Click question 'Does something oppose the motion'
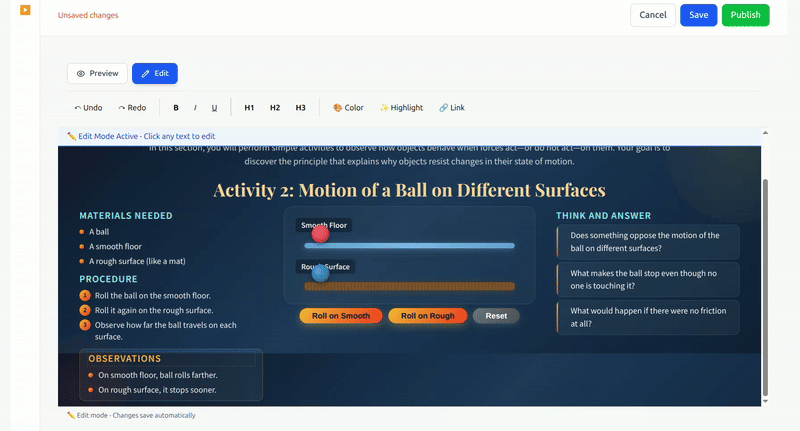This screenshot has width=800, height=431. pyautogui.click(x=648, y=242)
